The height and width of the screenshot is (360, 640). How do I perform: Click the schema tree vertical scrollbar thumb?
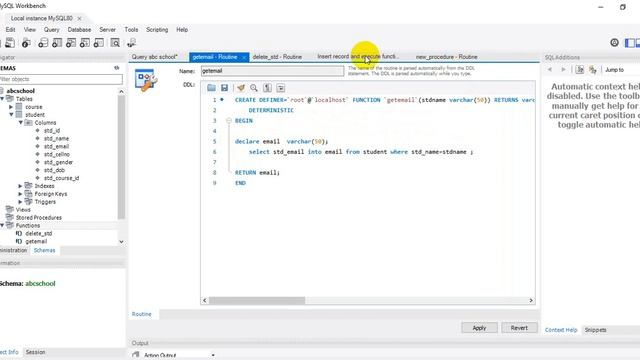121,158
